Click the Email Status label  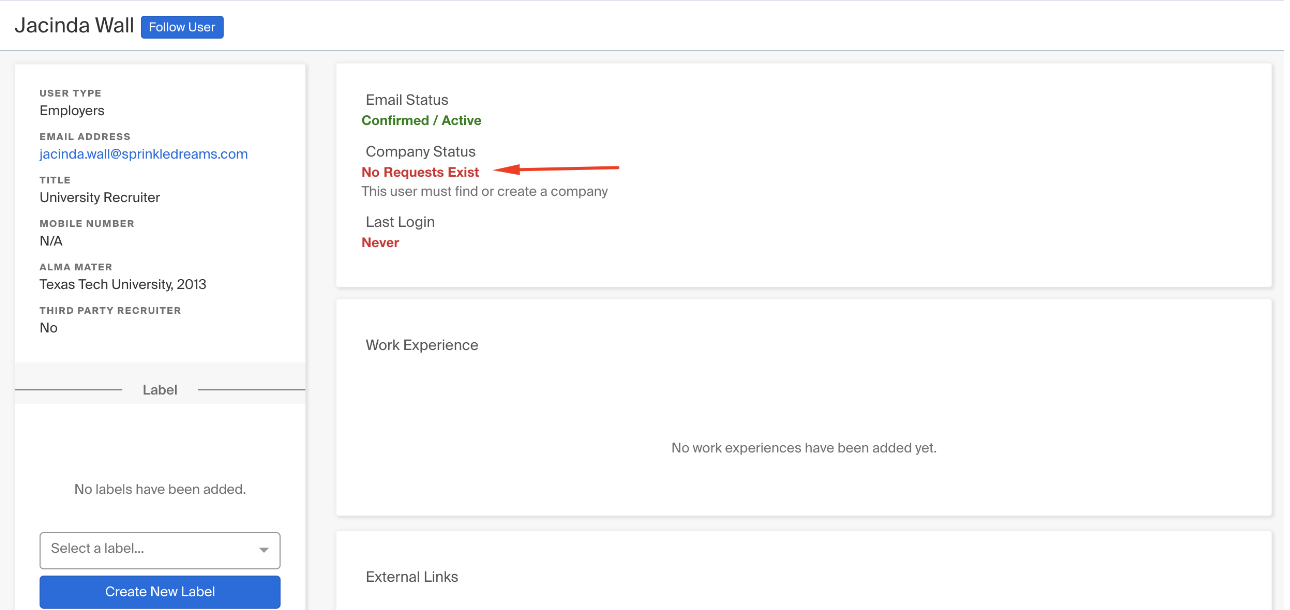tap(407, 100)
